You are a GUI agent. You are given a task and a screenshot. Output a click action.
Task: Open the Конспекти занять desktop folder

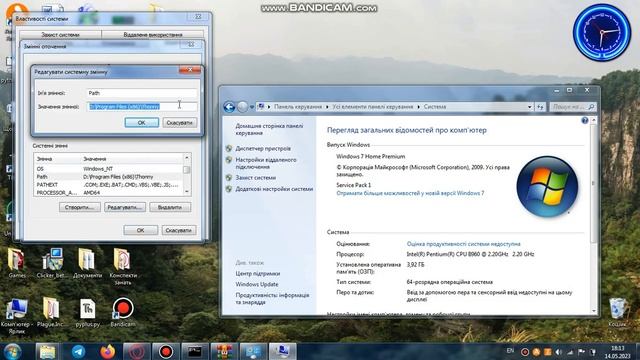(122, 266)
